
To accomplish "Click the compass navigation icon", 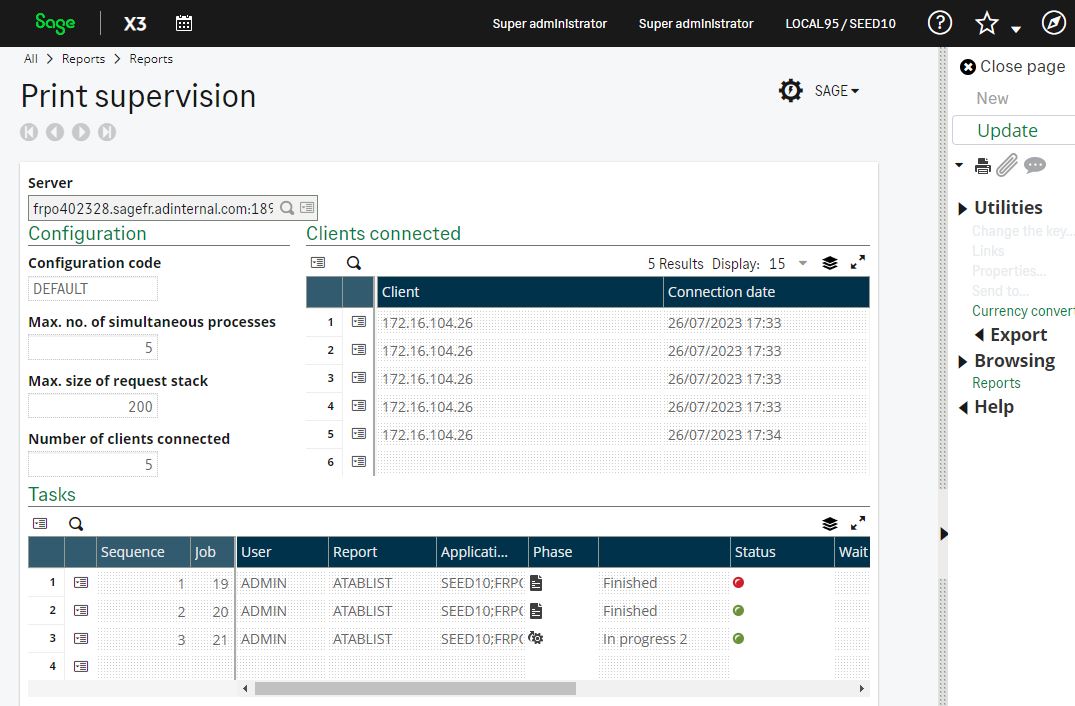I will (x=1053, y=23).
